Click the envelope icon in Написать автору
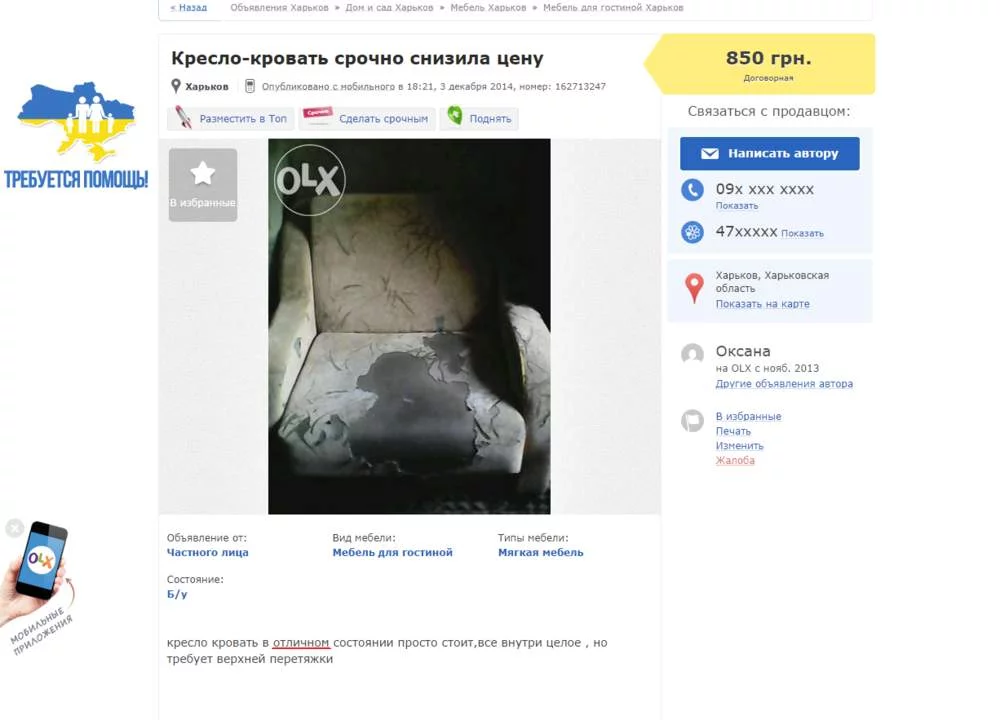The height and width of the screenshot is (720, 1000). 710,154
